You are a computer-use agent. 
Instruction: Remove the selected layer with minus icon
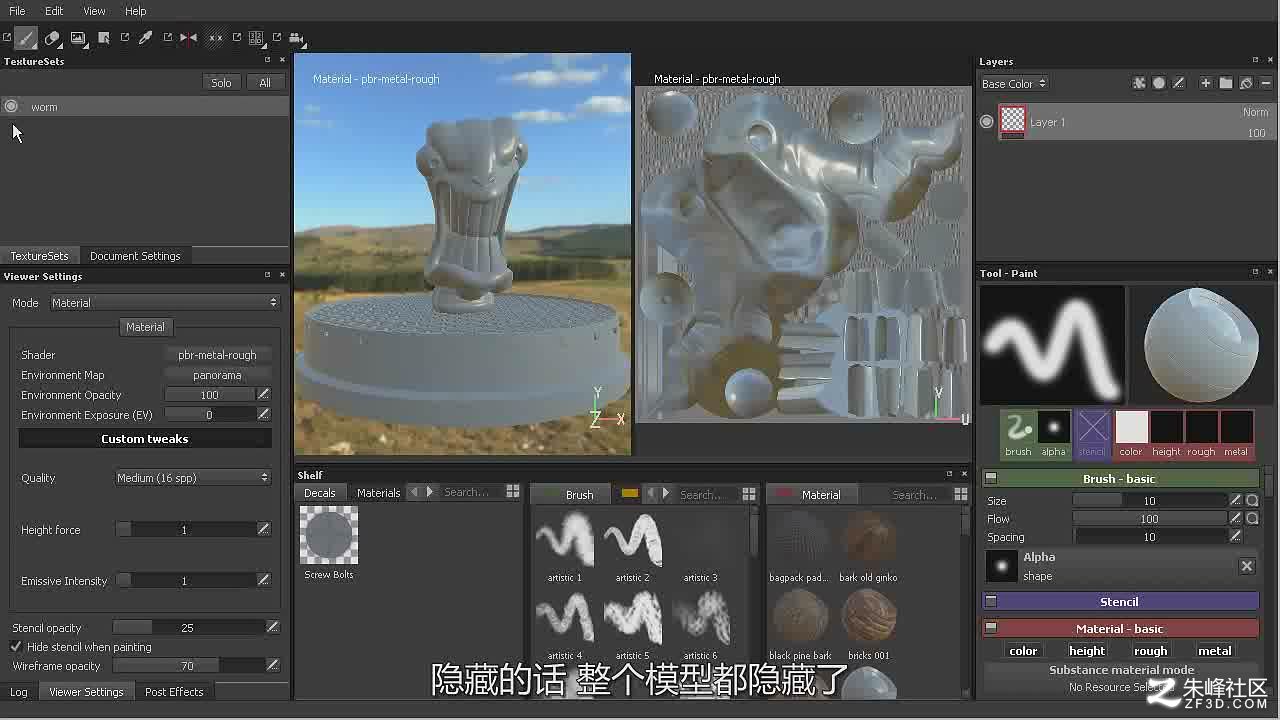pyautogui.click(x=1267, y=83)
